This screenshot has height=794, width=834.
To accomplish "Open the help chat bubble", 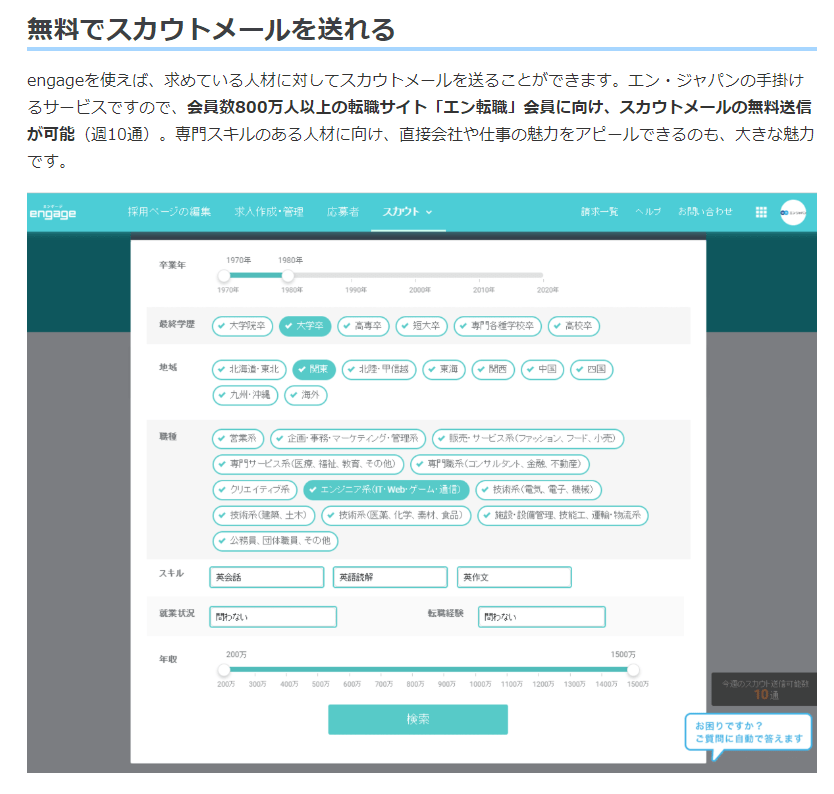I will (x=747, y=733).
